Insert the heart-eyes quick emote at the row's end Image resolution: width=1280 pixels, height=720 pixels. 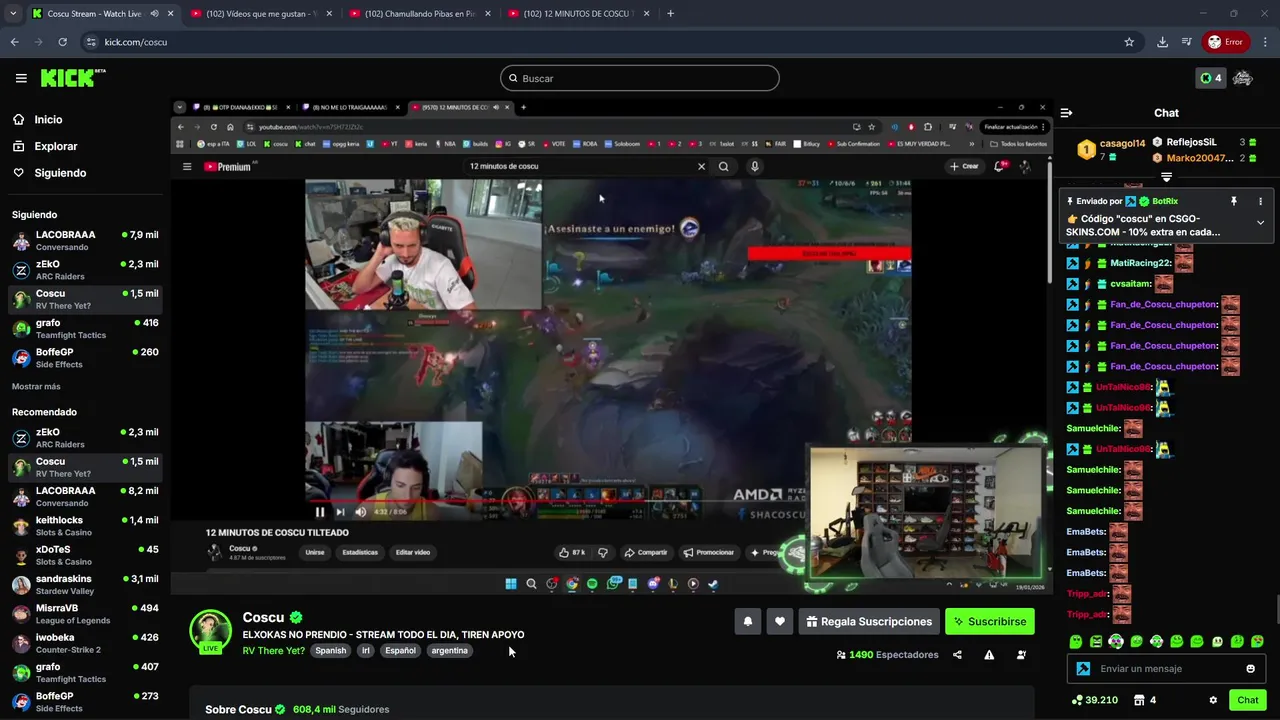1257,641
